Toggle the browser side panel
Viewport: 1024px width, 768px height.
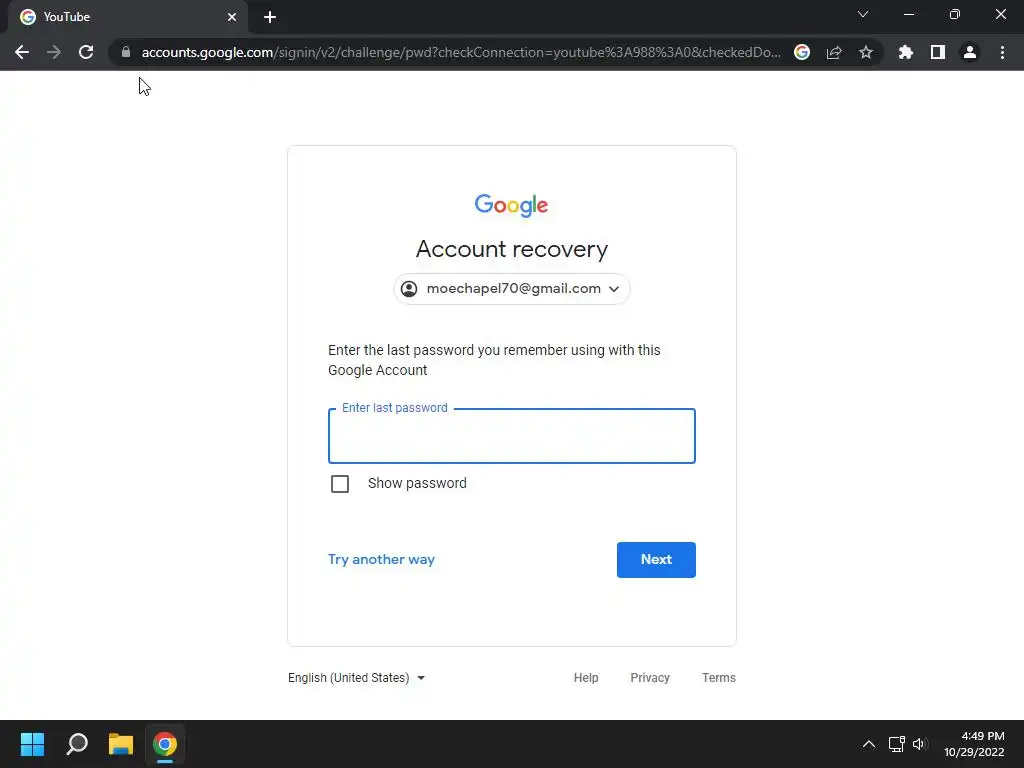point(938,52)
